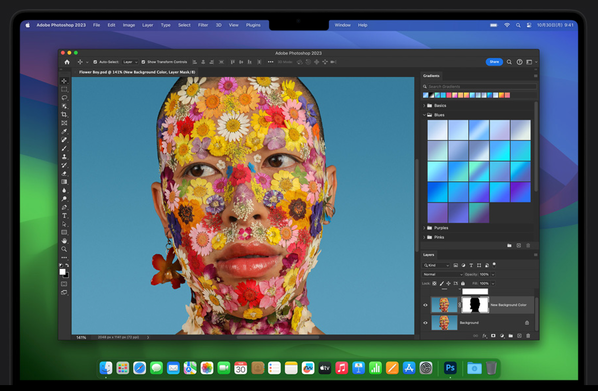598x391 pixels.
Task: Select the Frame tool
Action: (x=64, y=123)
